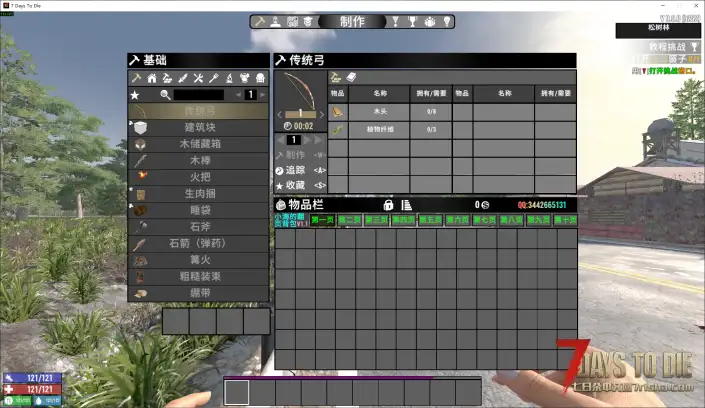Switch to backpack page 第五页
Image resolution: width=705 pixels, height=408 pixels.
point(430,220)
